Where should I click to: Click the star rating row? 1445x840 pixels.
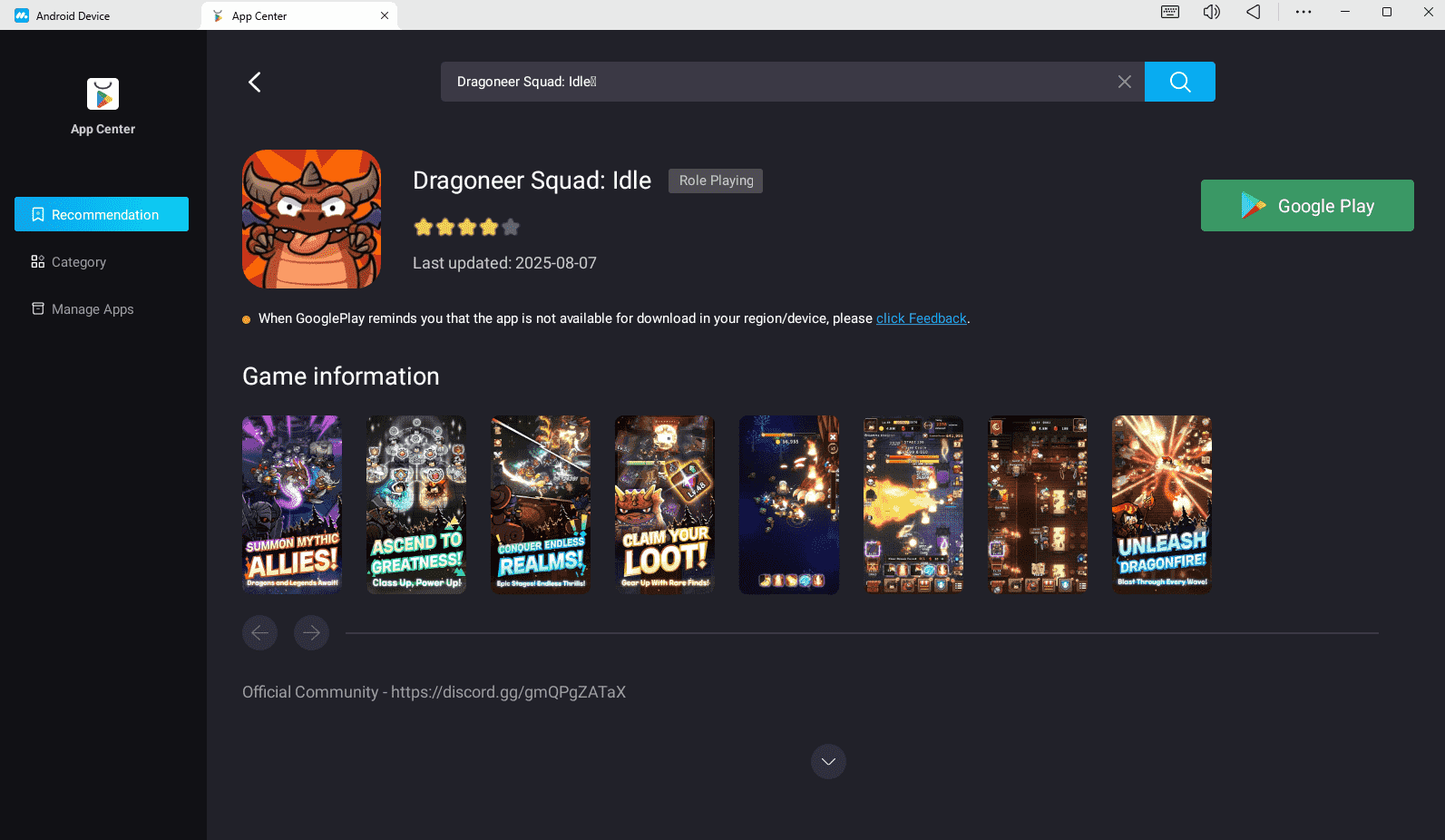tap(466, 227)
